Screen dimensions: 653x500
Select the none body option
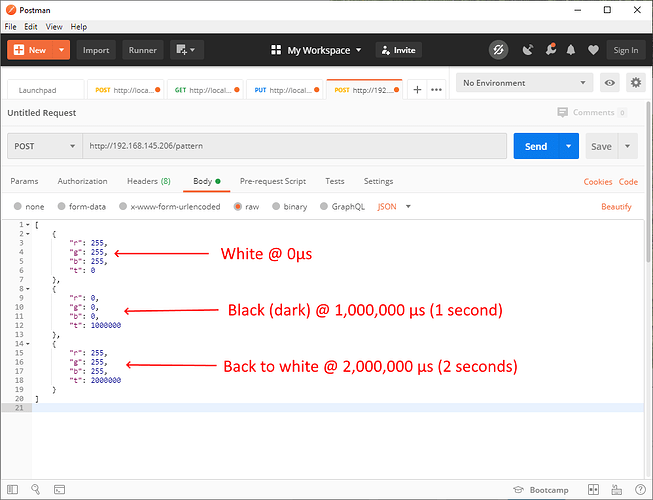pos(29,206)
